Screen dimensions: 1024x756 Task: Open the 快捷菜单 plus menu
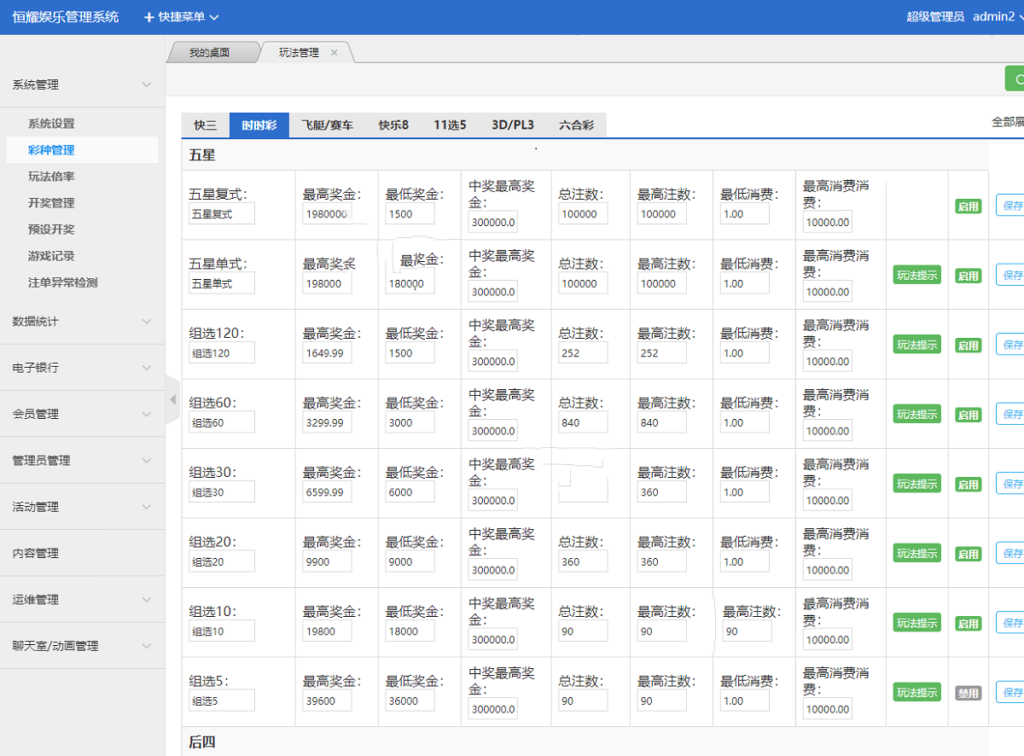coord(181,17)
